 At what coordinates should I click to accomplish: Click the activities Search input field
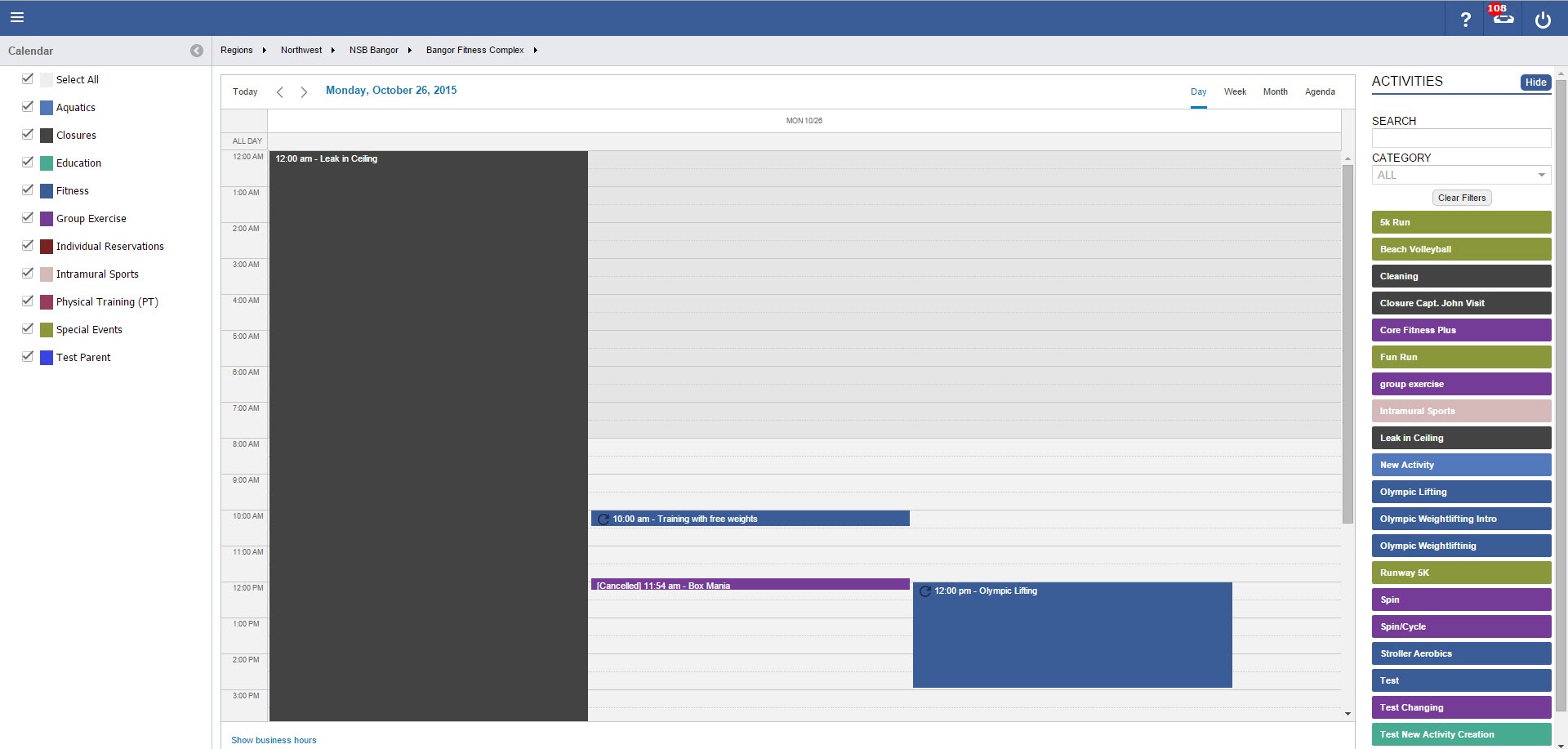pos(1461,138)
